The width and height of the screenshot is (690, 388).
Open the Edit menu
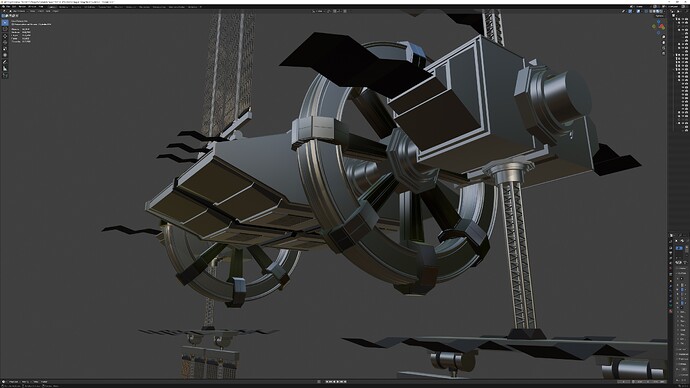14,7
